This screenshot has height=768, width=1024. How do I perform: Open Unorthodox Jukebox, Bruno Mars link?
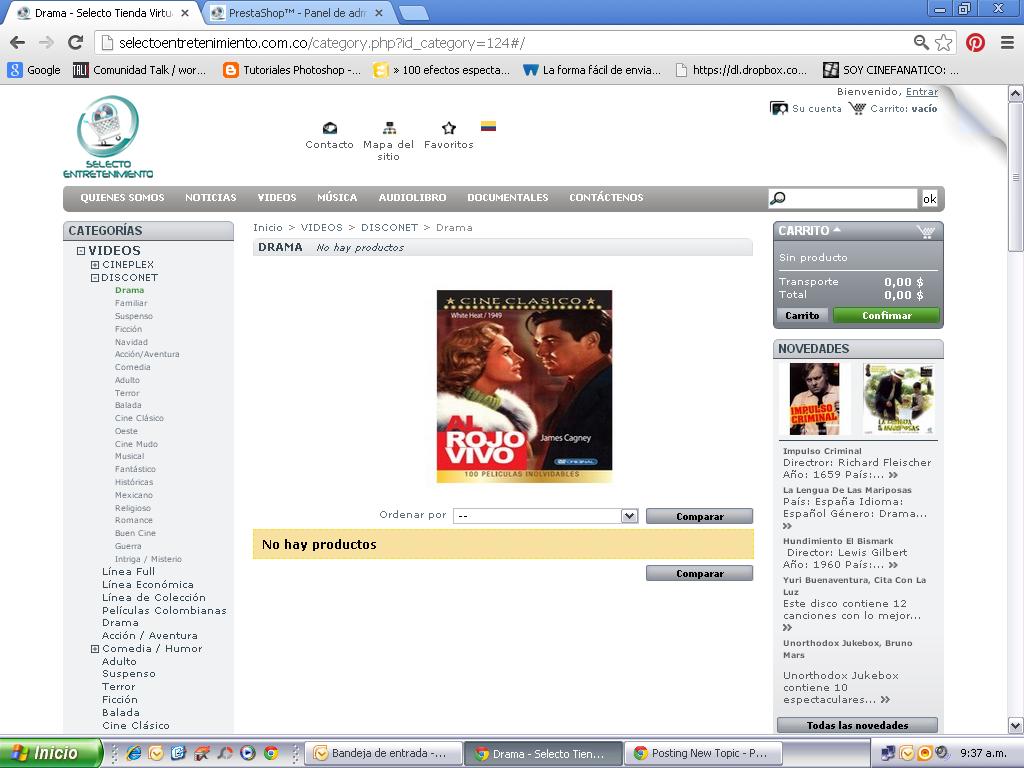click(x=847, y=649)
